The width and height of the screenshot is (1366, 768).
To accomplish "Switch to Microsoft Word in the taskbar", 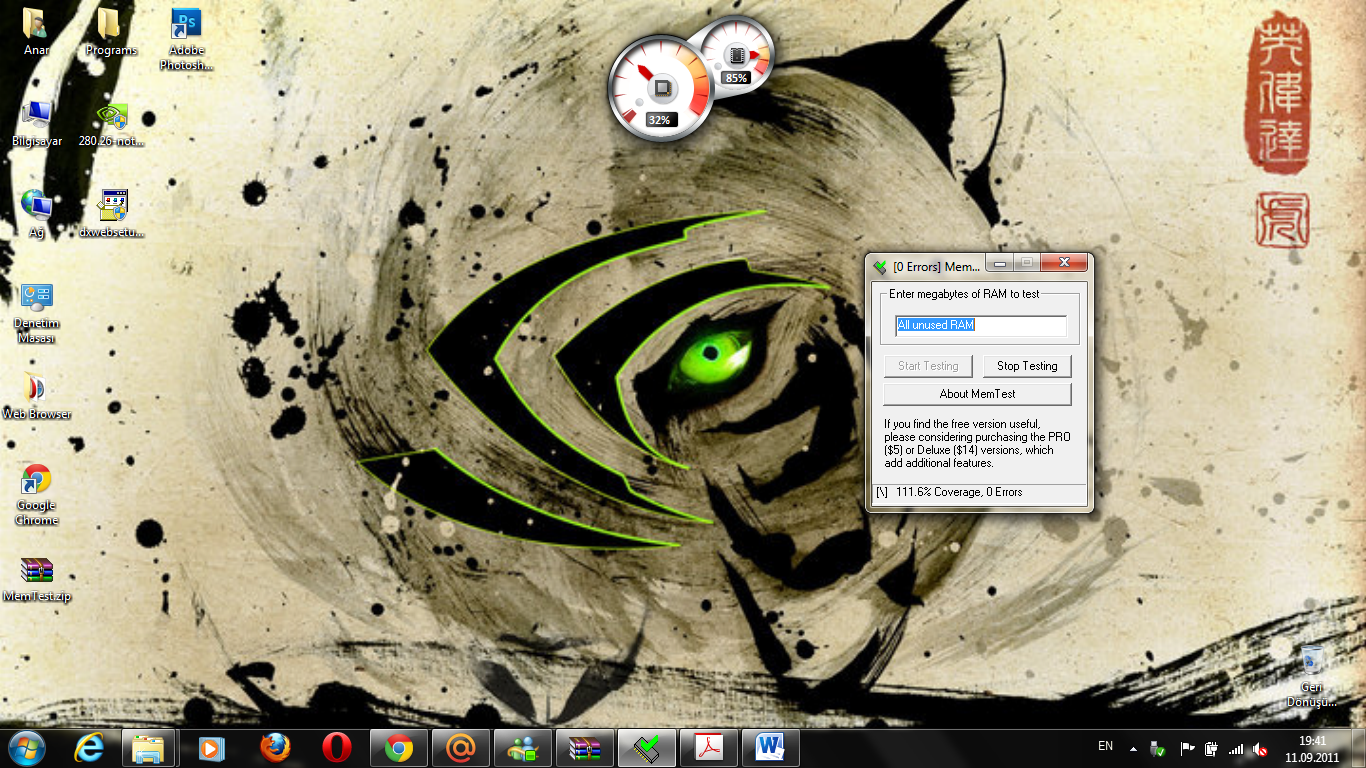I will [771, 748].
